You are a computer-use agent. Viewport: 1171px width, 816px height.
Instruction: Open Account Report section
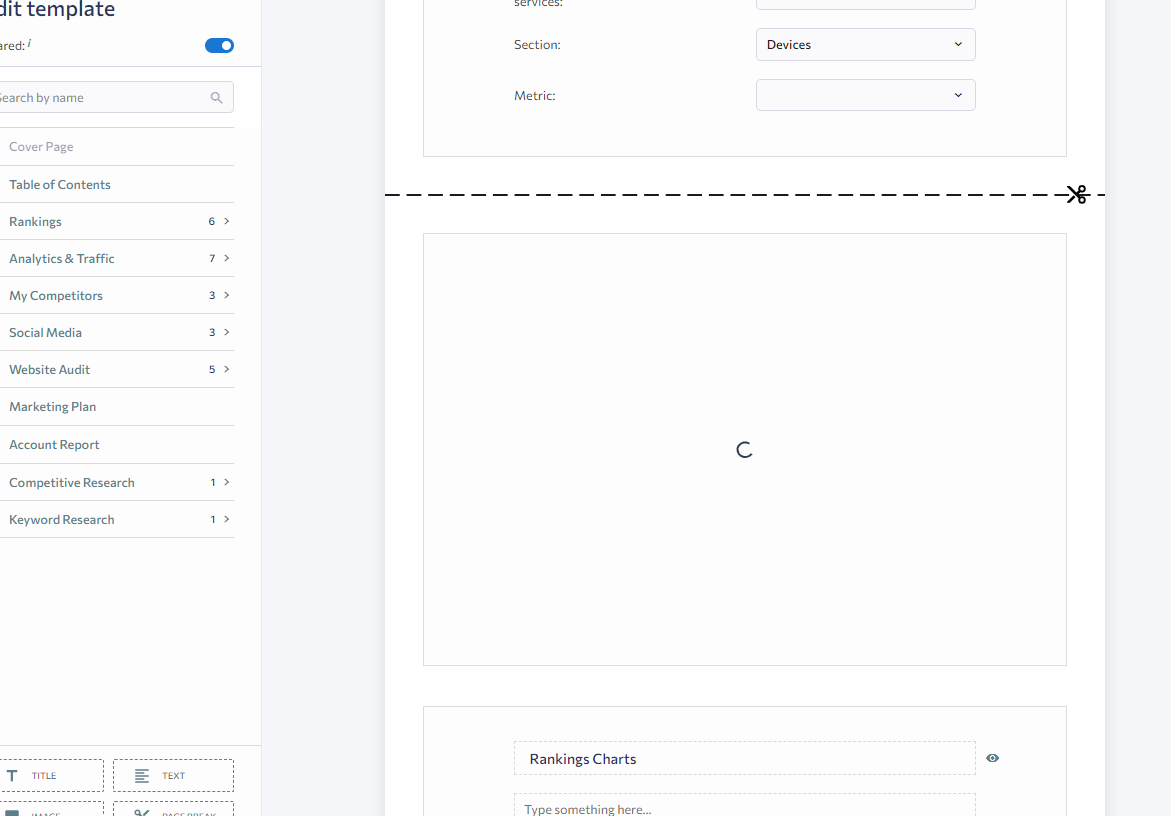[55, 445]
